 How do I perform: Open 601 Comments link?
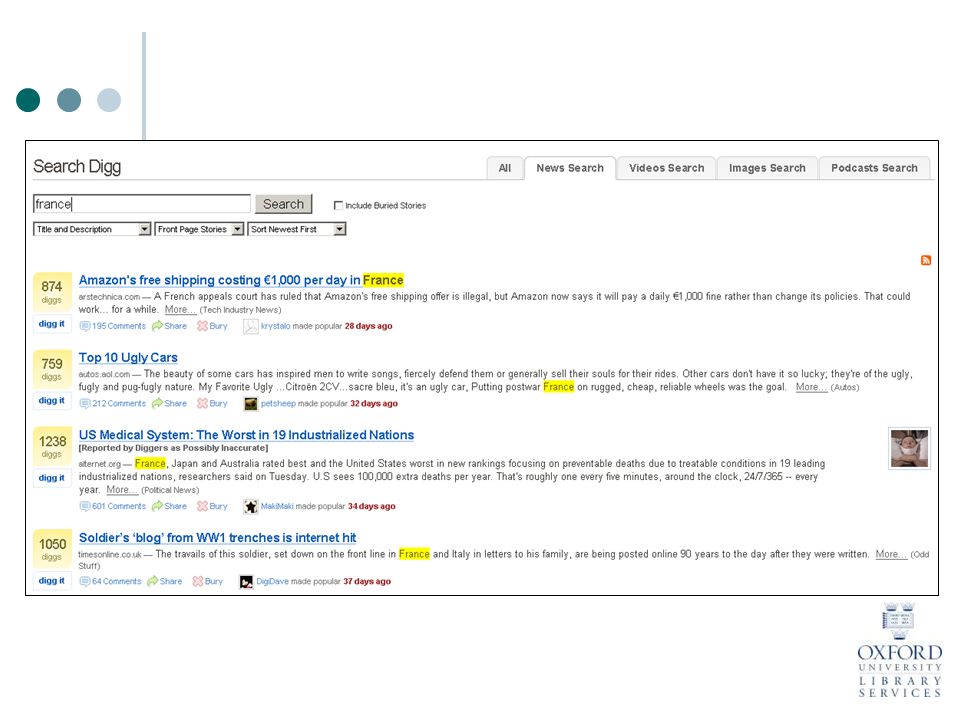(x=119, y=506)
